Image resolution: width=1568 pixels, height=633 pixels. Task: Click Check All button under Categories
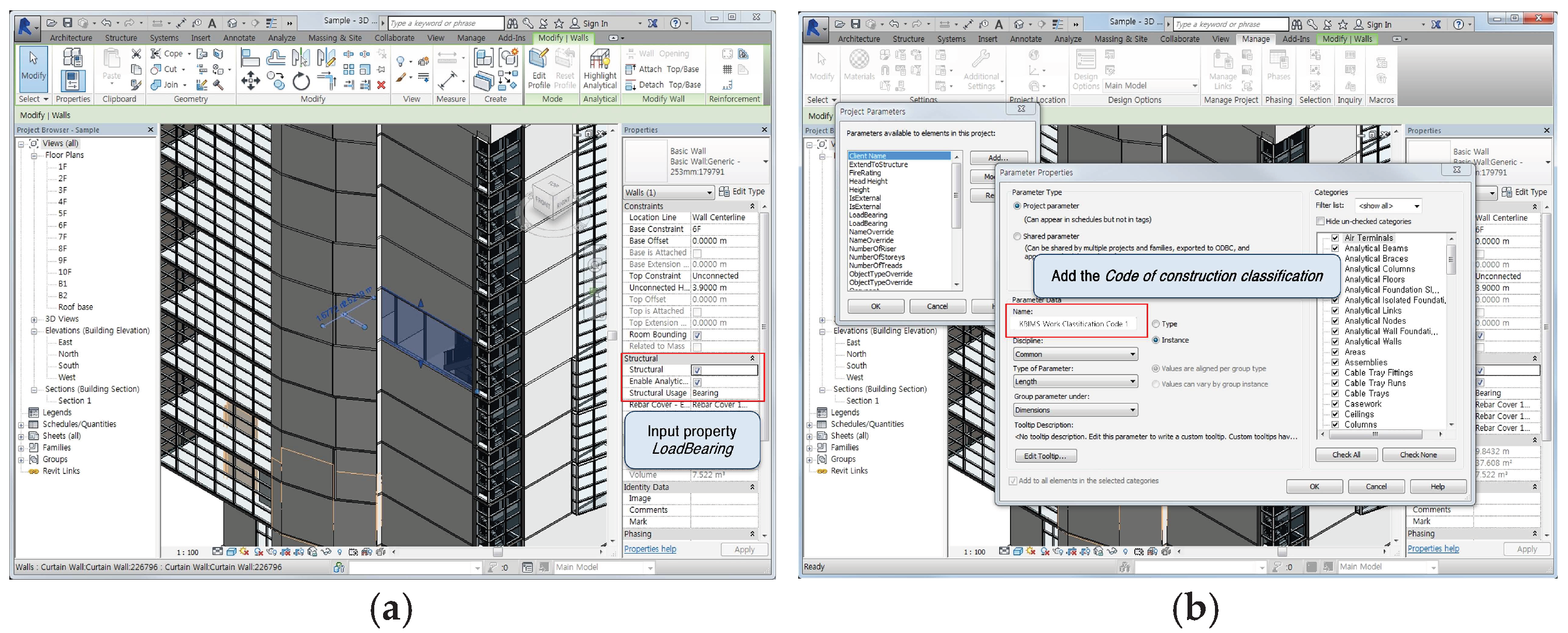(x=1346, y=455)
